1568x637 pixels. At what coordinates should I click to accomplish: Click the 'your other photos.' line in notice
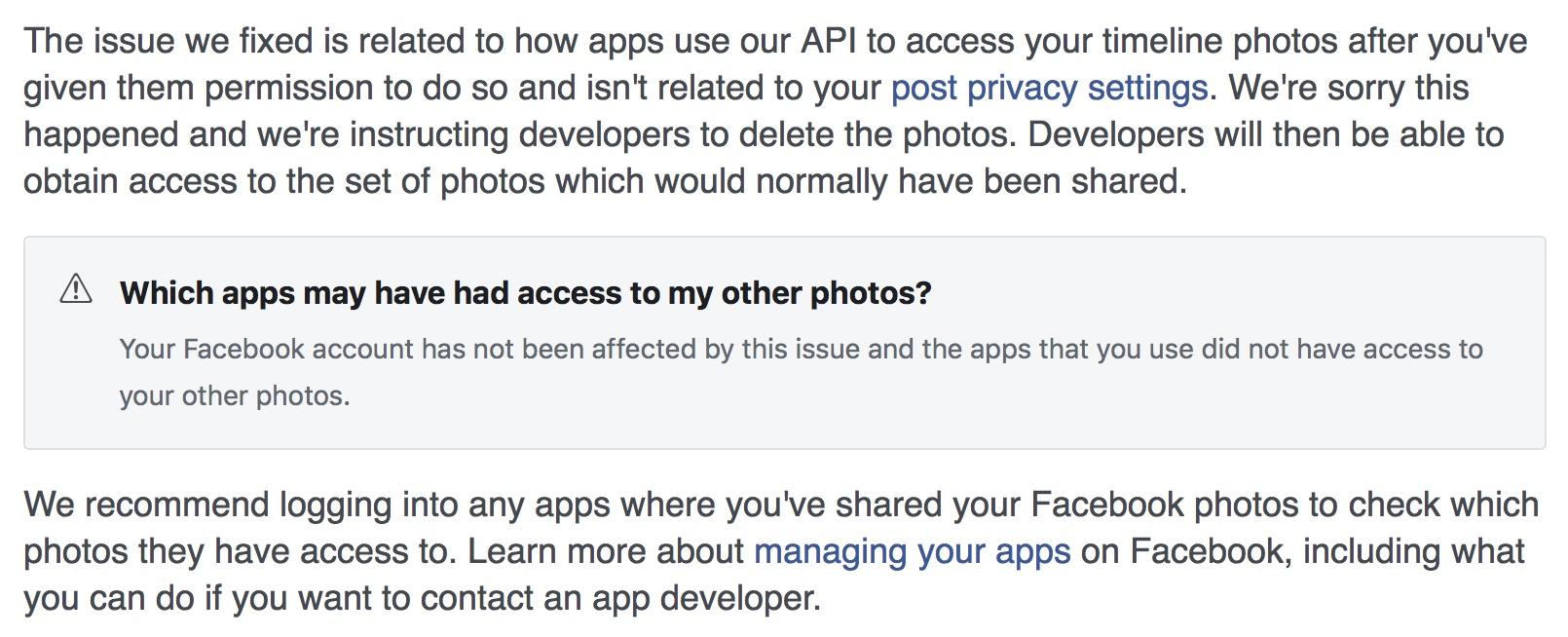tap(235, 395)
